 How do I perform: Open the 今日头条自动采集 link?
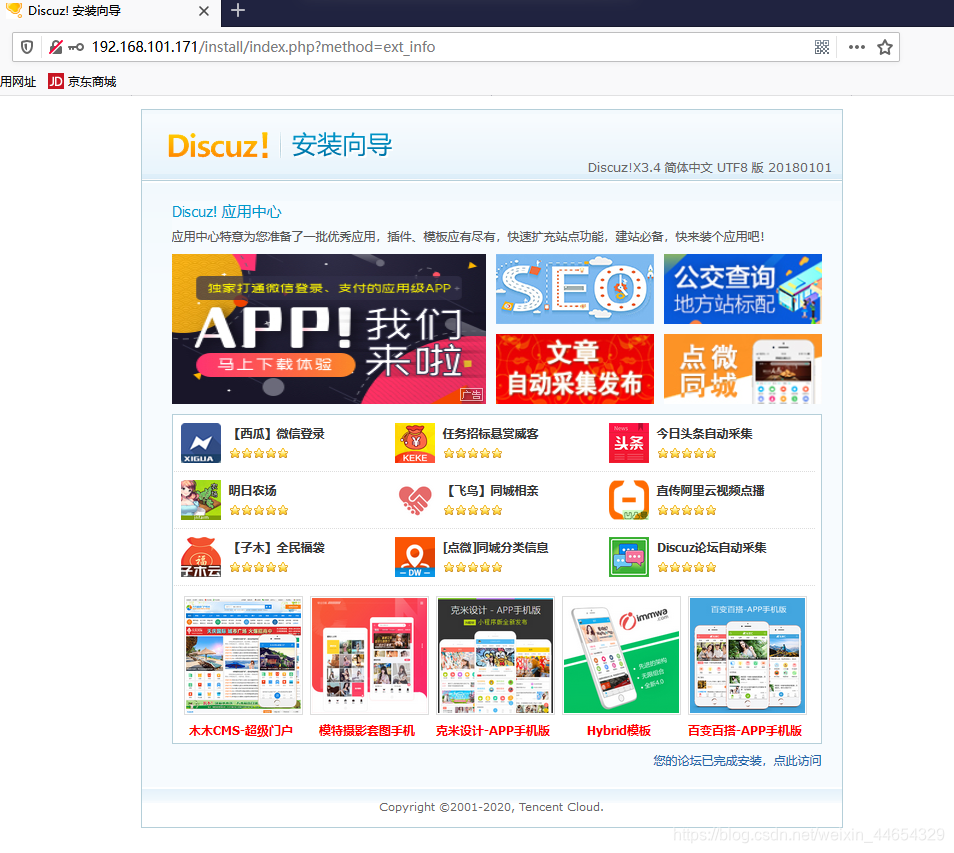pos(705,434)
